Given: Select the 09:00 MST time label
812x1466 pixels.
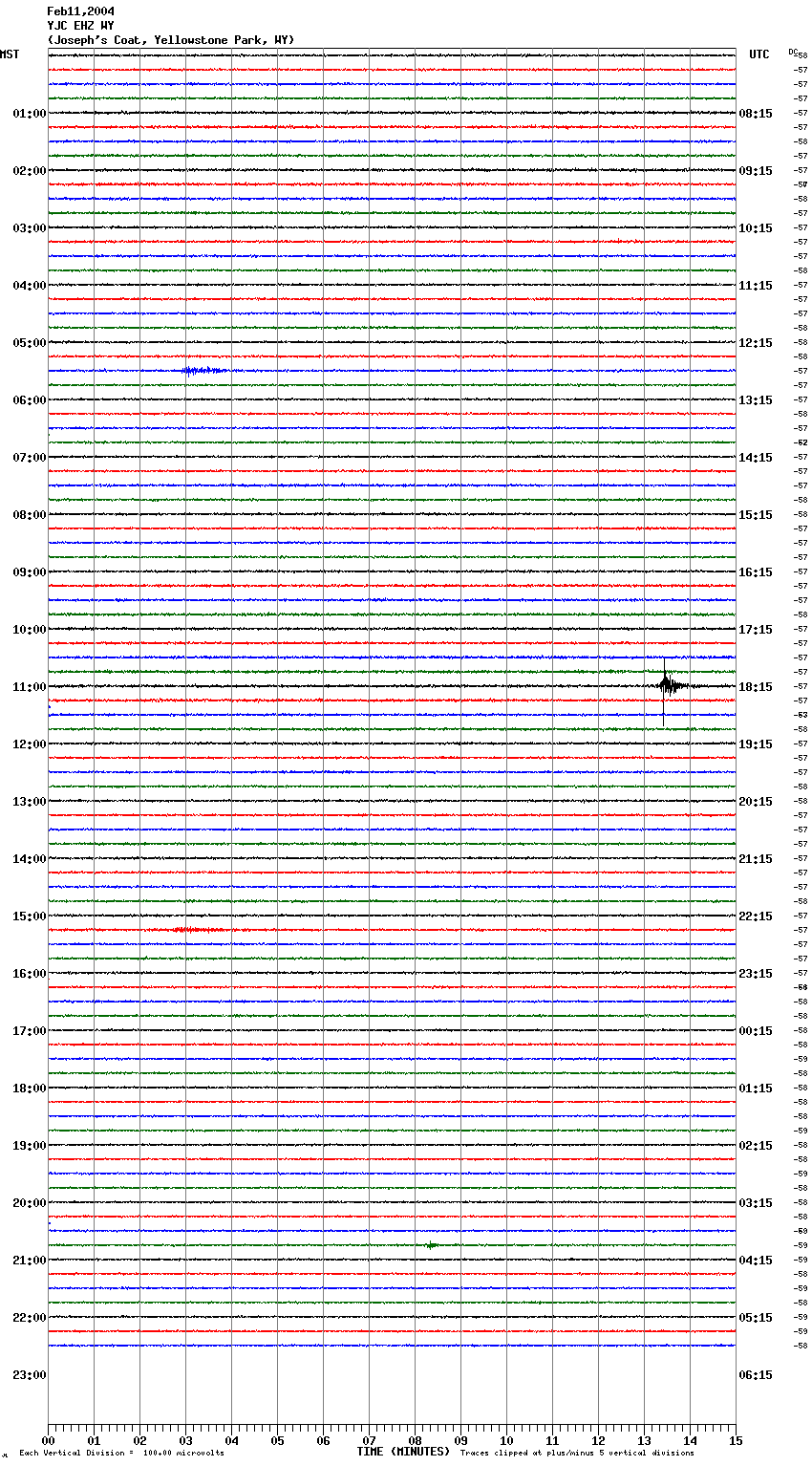Looking at the screenshot, I should coord(30,572).
